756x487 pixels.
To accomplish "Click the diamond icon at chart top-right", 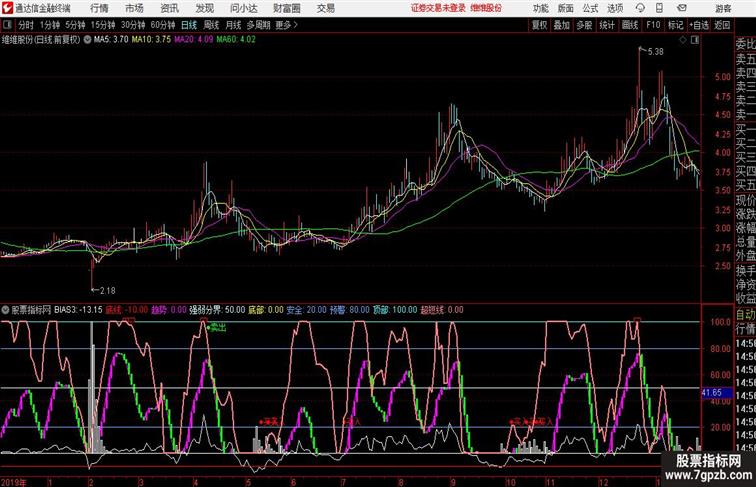I will [683, 40].
